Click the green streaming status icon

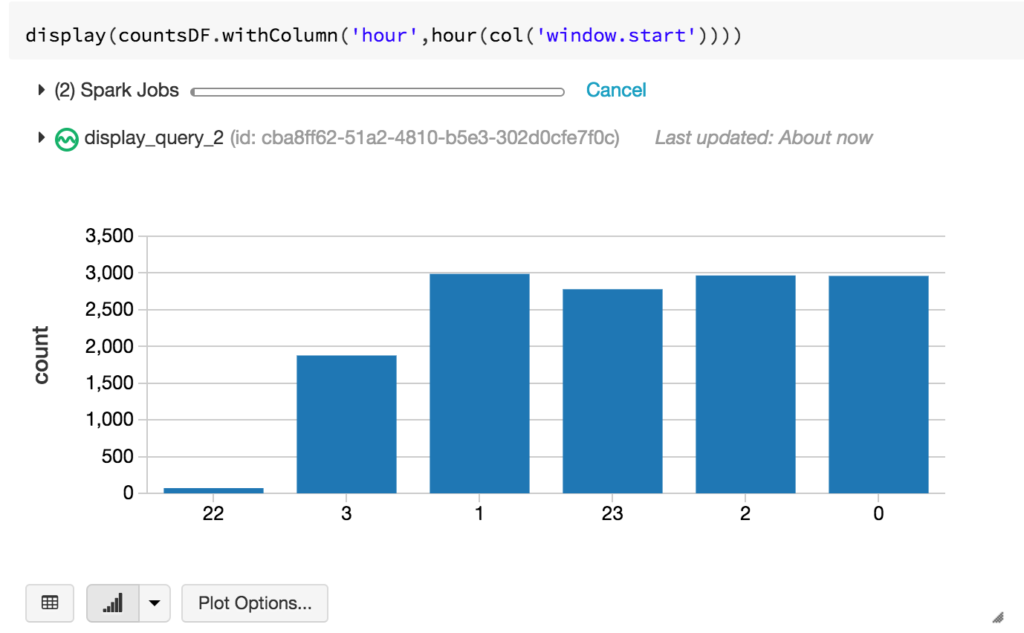[66, 139]
